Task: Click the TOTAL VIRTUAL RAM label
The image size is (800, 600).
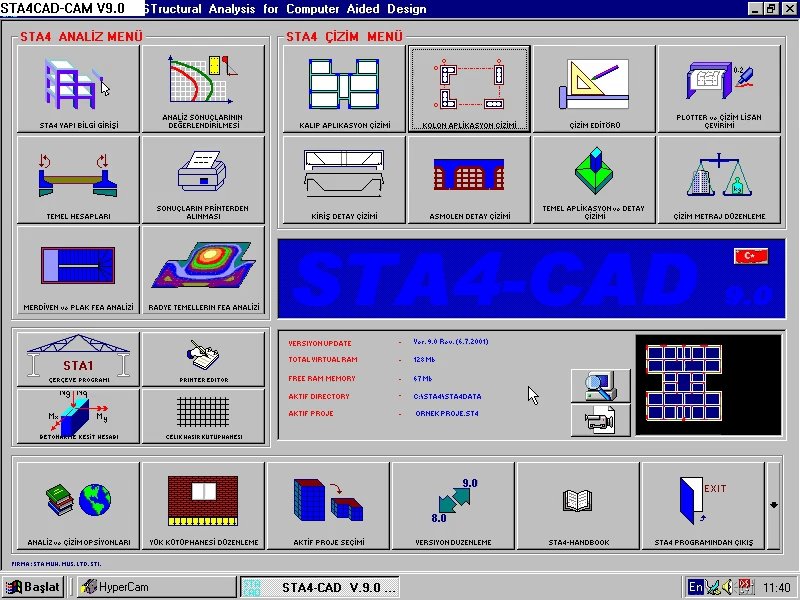Action: (x=323, y=360)
